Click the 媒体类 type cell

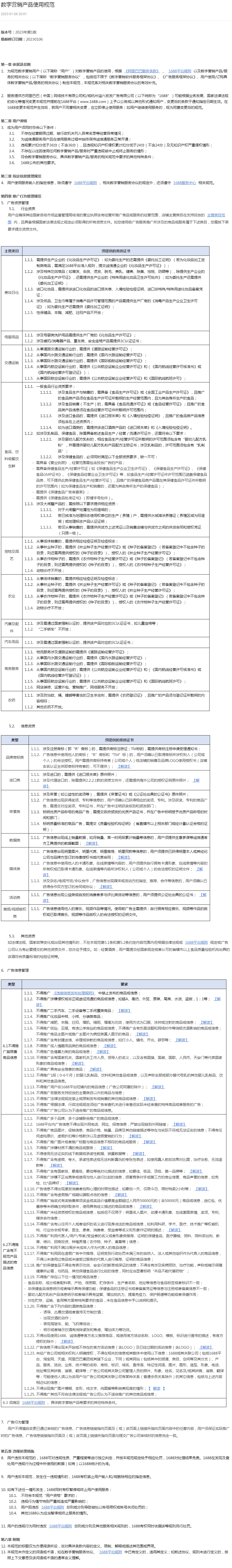coord(15,869)
